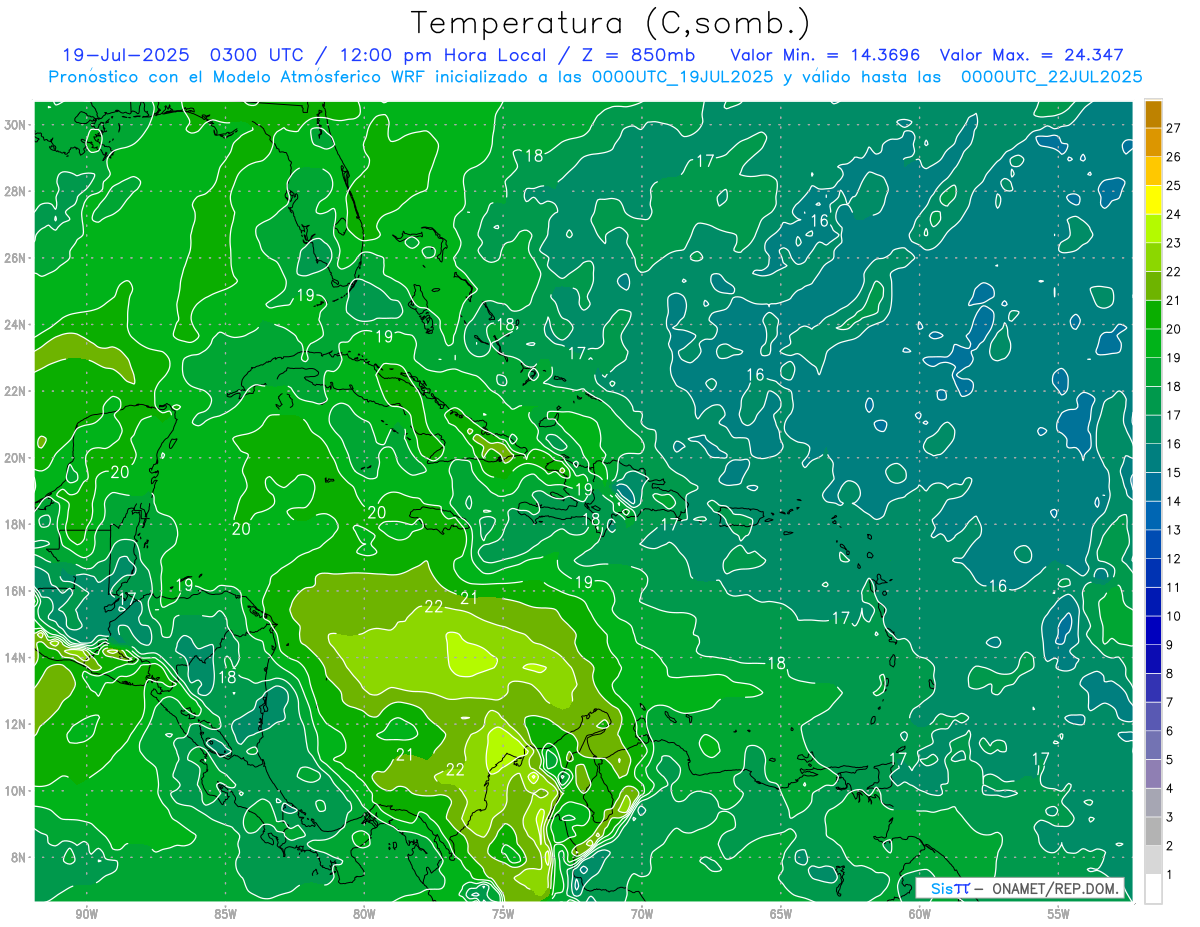Click the '10N' latitude axis label
Screen dimensions: 1200x927
coord(17,791)
